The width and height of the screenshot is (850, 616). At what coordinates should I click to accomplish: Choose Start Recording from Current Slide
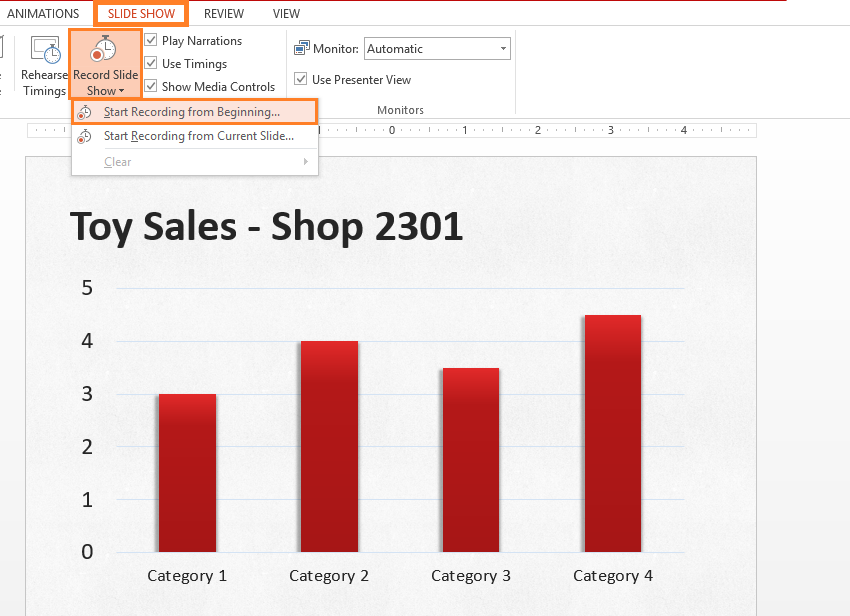pyautogui.click(x=195, y=136)
